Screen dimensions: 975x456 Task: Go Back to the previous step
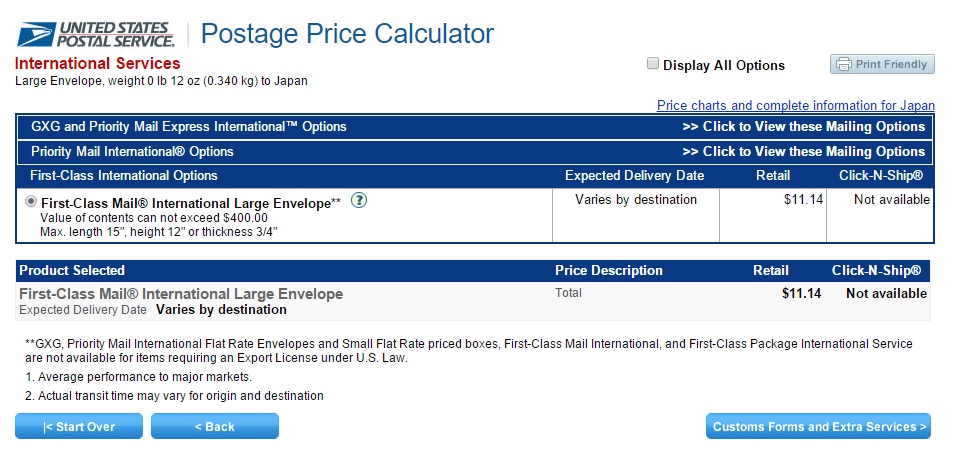(x=215, y=426)
